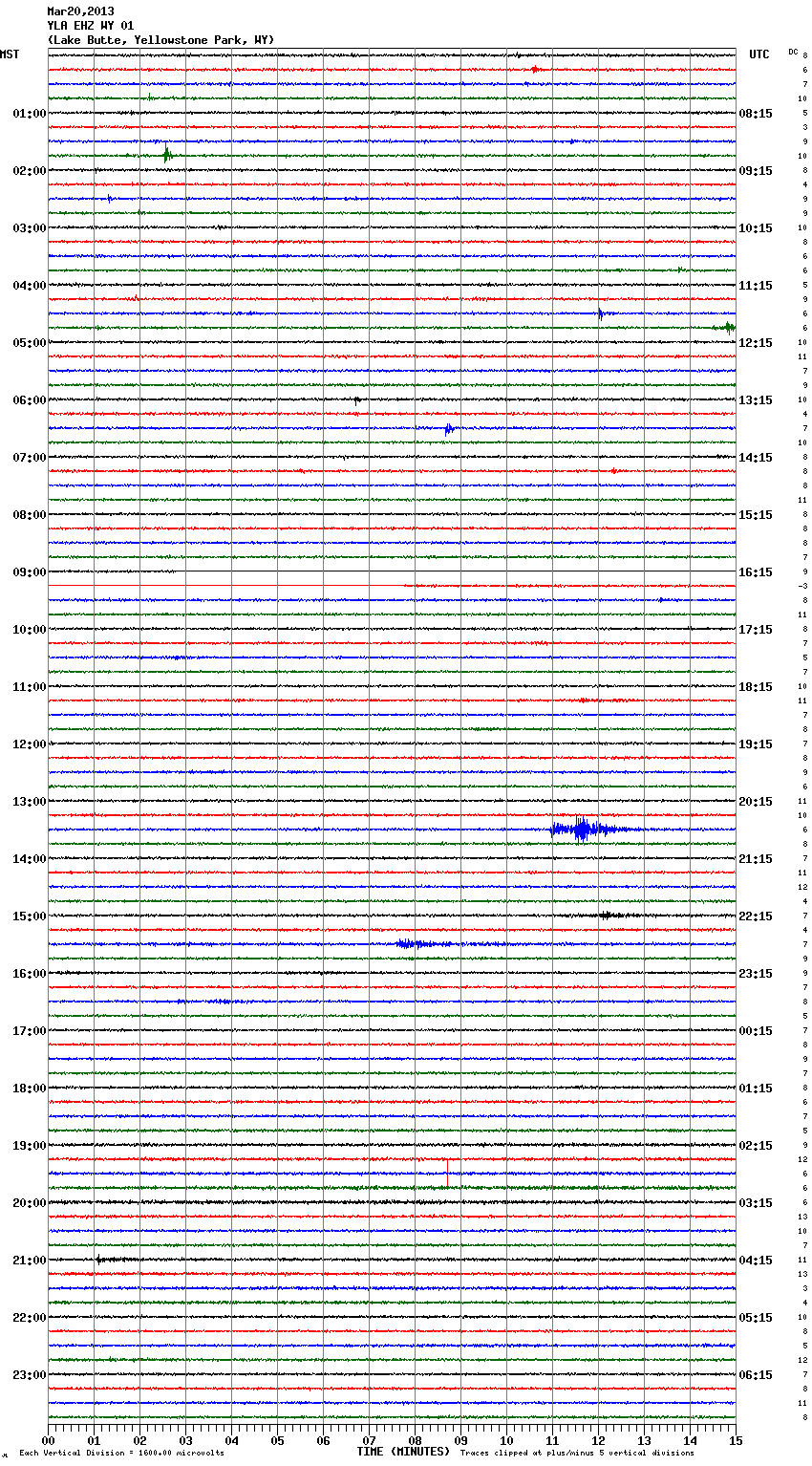The height and width of the screenshot is (1466, 812).
Task: Click the '10:15' UTC time label
Action: 756,228
